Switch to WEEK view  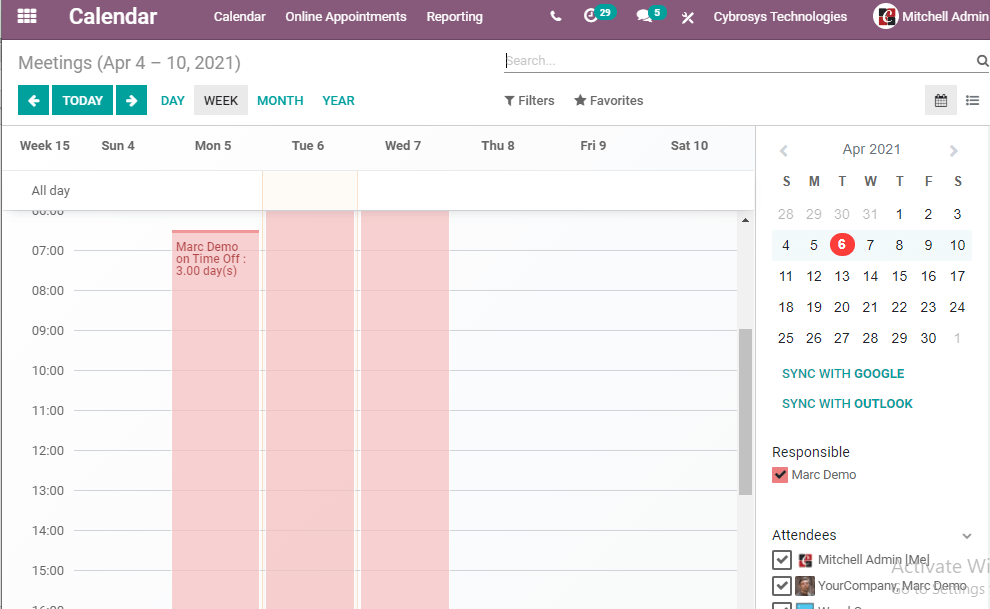click(x=220, y=100)
